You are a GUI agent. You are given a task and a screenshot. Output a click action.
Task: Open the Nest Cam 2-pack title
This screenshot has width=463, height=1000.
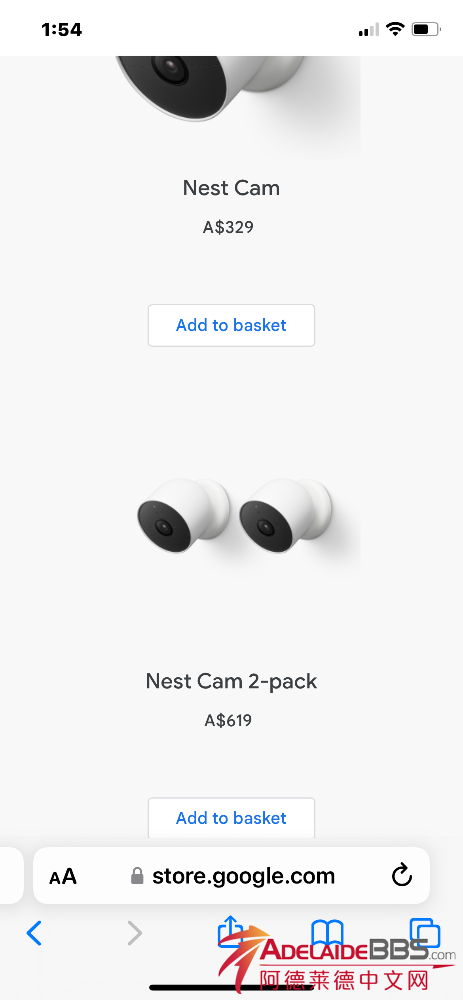(232, 681)
